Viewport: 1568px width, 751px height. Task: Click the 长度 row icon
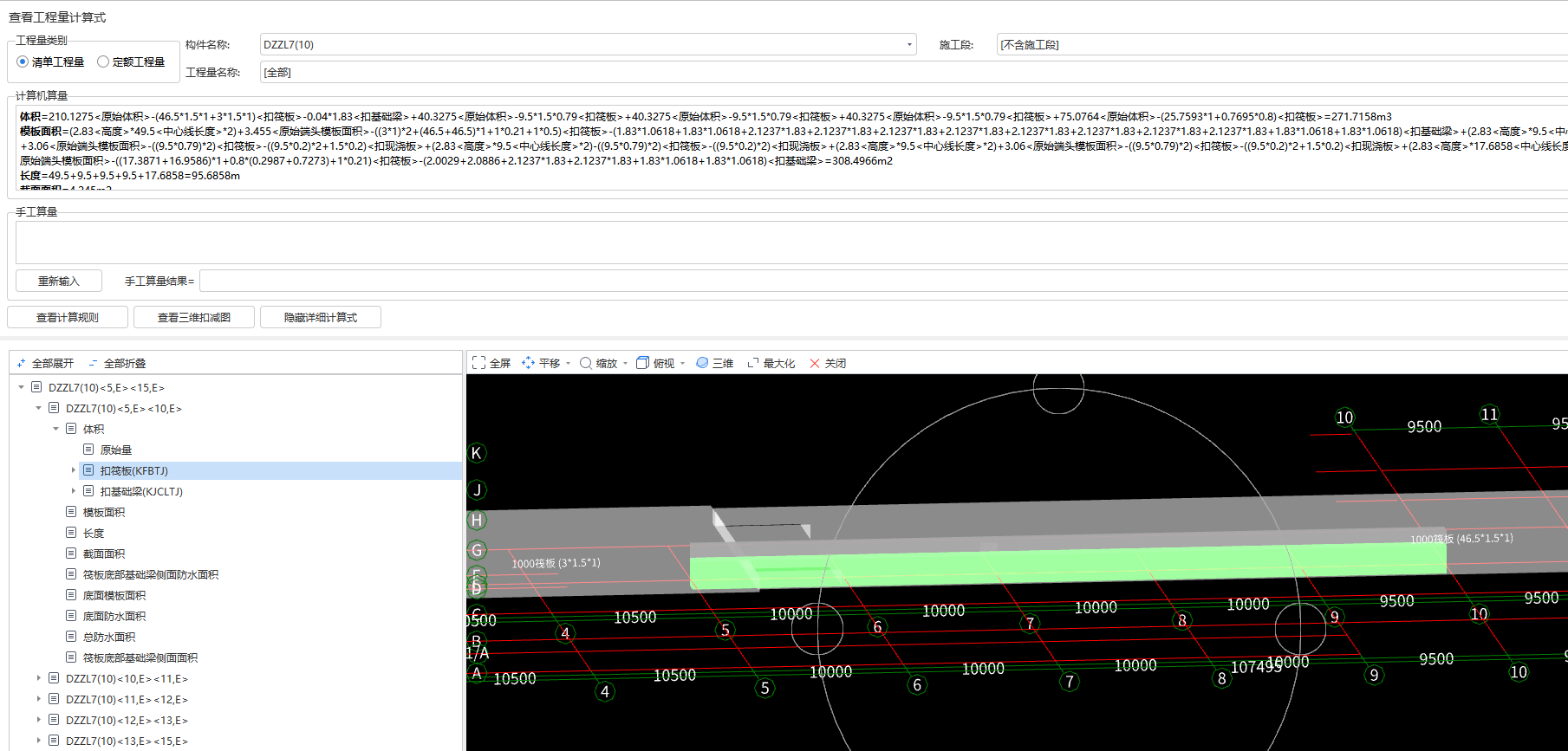71,533
